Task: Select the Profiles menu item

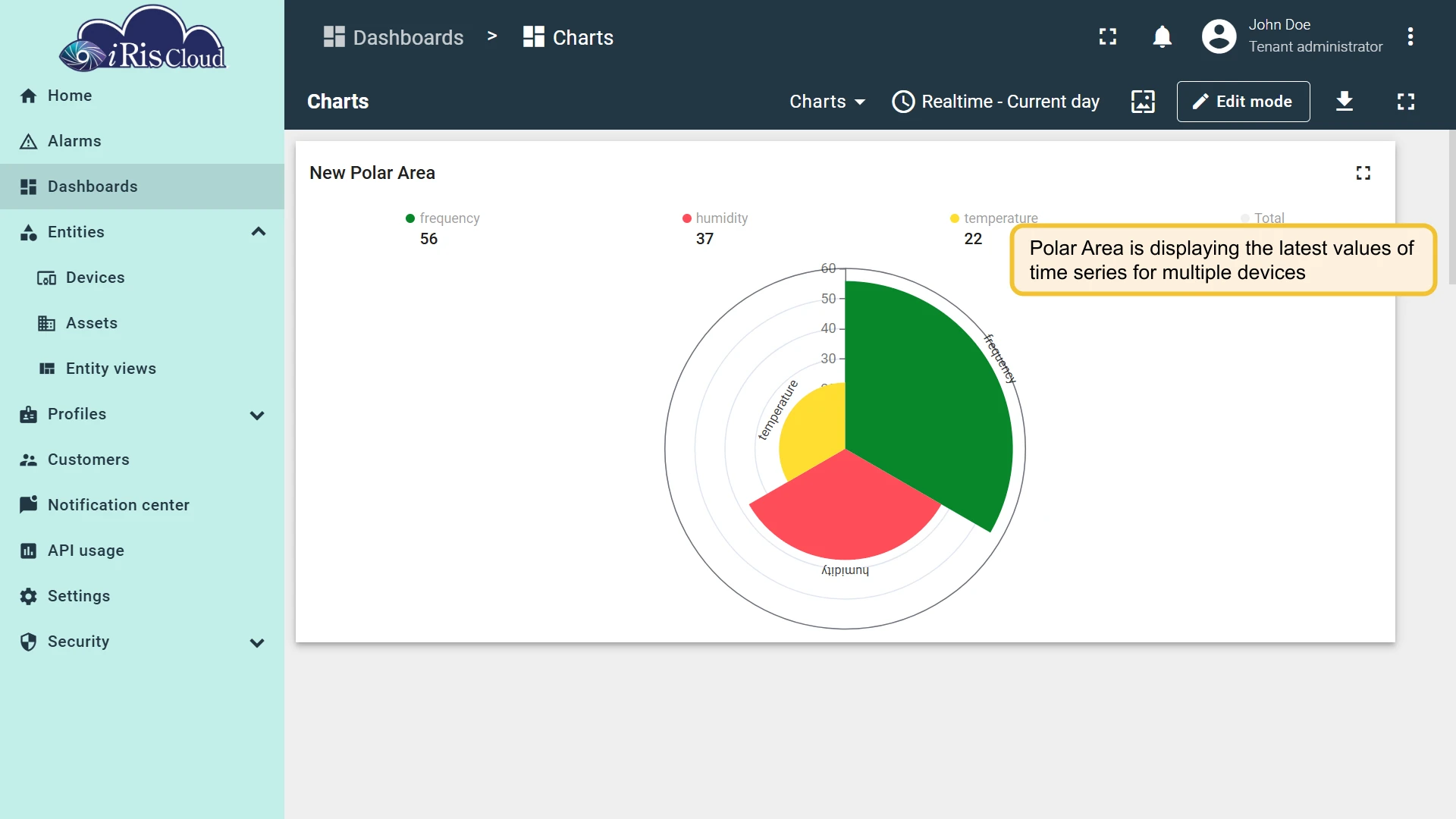Action: point(142,414)
